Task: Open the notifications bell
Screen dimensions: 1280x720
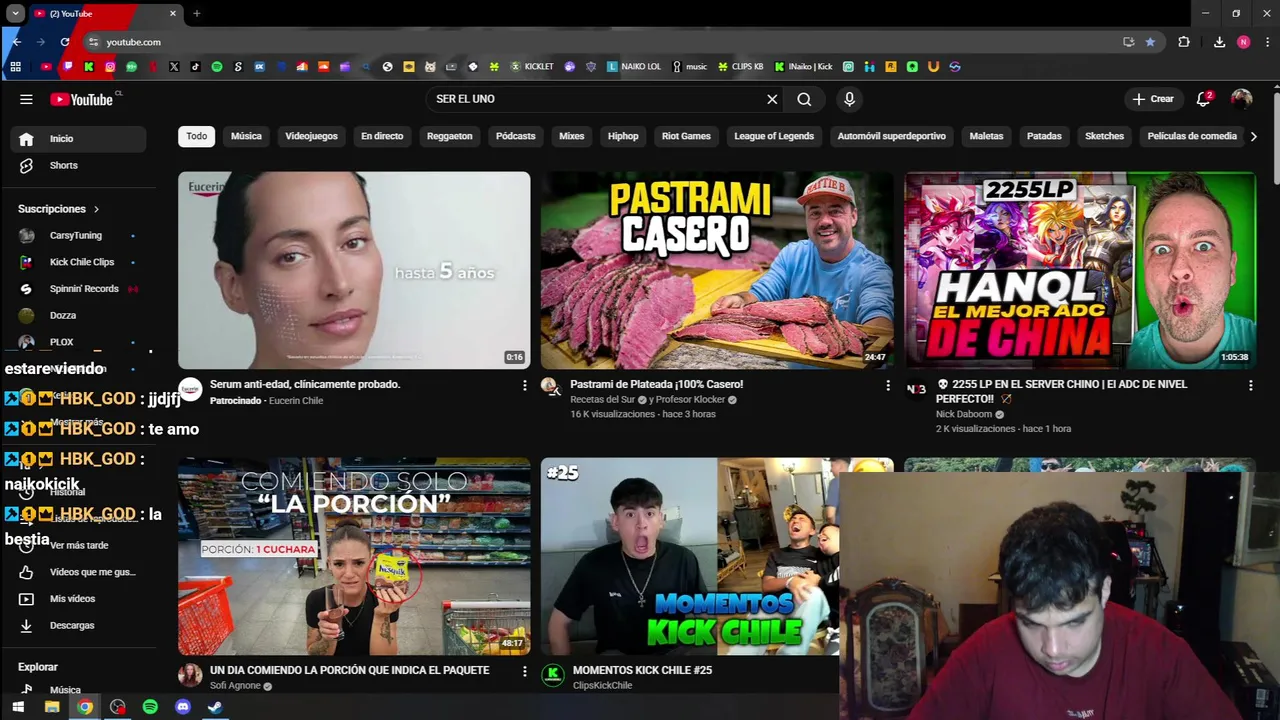Action: click(1204, 99)
